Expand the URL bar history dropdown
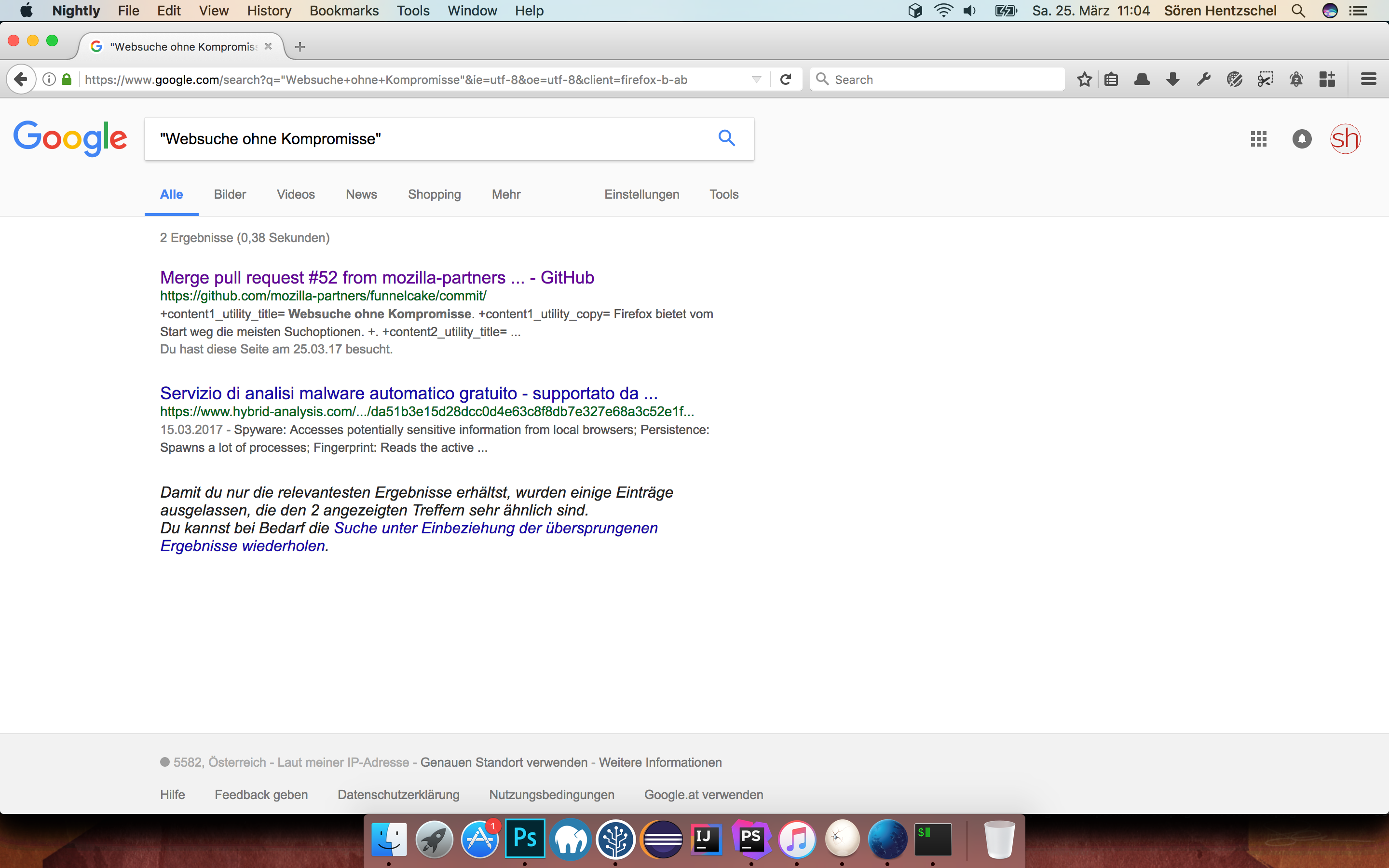The image size is (1389, 868). (x=757, y=79)
